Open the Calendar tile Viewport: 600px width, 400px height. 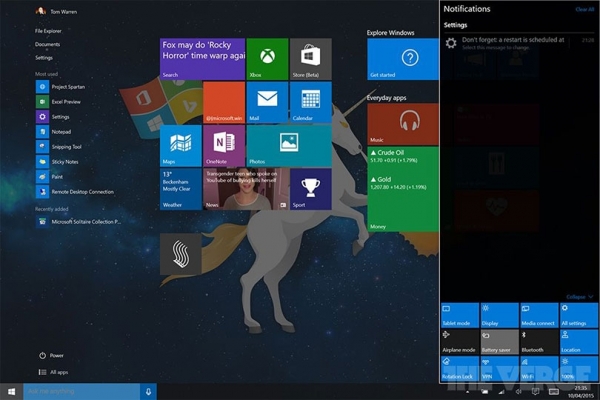(311, 102)
